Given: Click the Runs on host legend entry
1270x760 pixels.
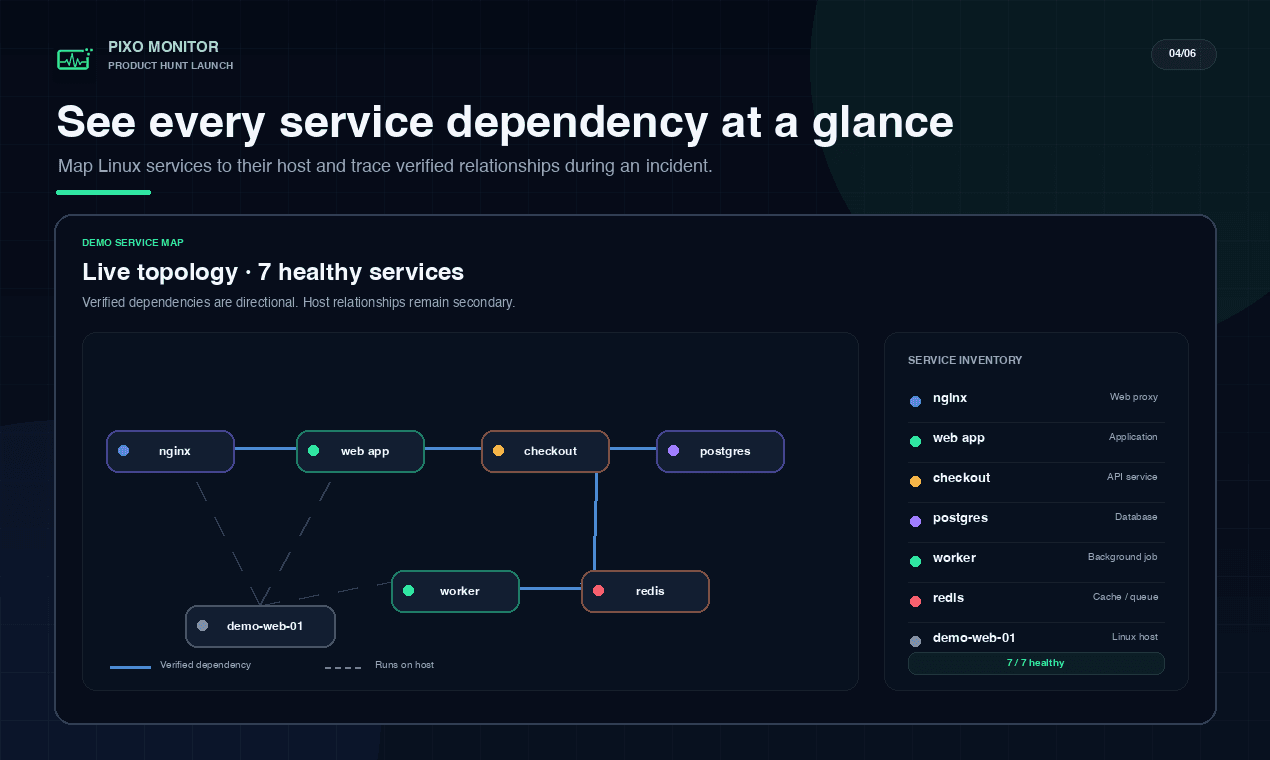Looking at the screenshot, I should click(380, 665).
